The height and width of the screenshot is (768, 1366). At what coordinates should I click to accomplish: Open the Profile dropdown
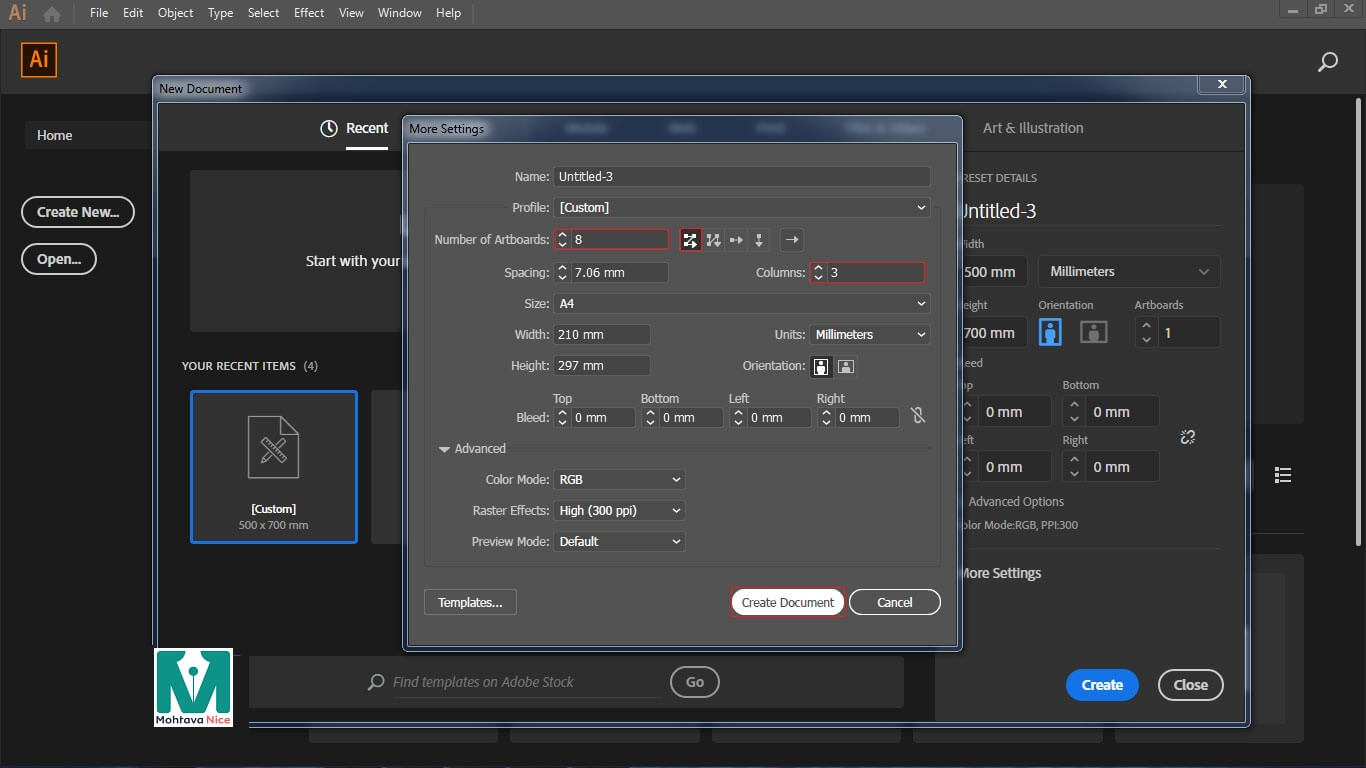point(742,208)
